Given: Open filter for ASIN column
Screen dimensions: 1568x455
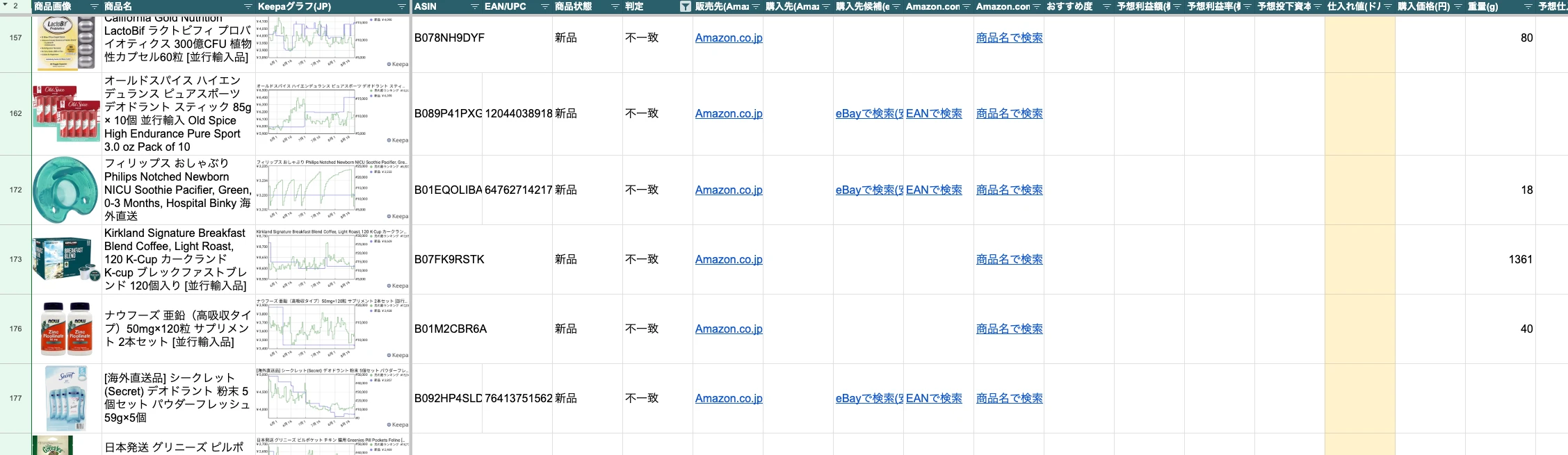Looking at the screenshot, I should [475, 6].
